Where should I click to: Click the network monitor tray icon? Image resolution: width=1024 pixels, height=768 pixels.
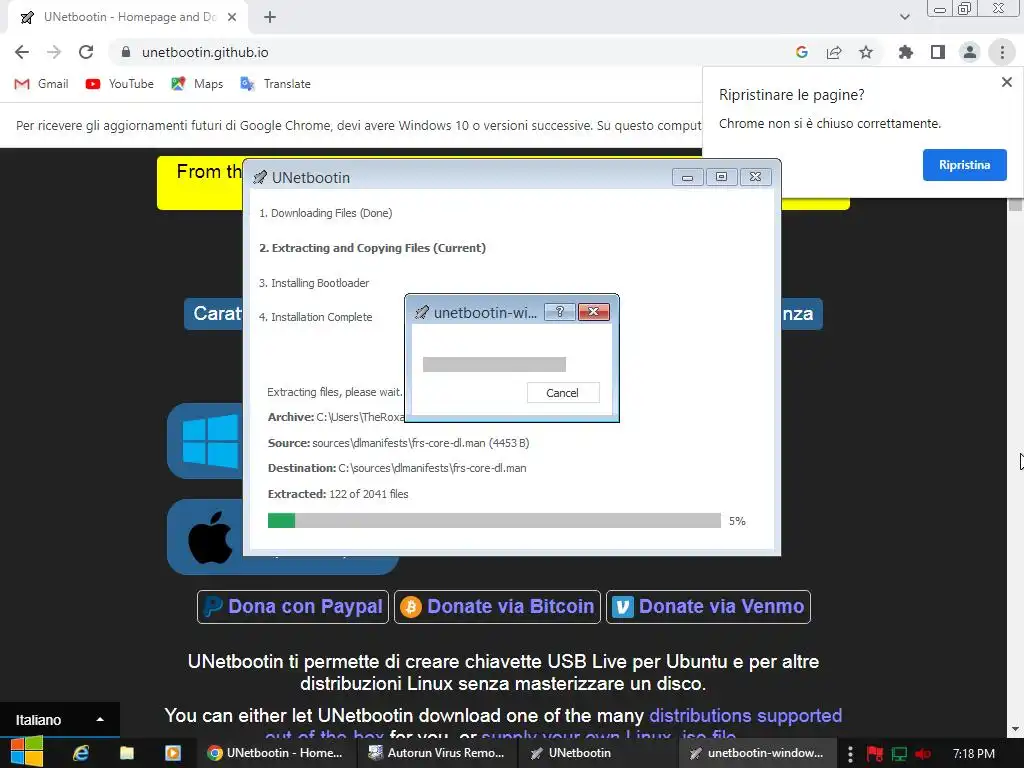tap(899, 754)
